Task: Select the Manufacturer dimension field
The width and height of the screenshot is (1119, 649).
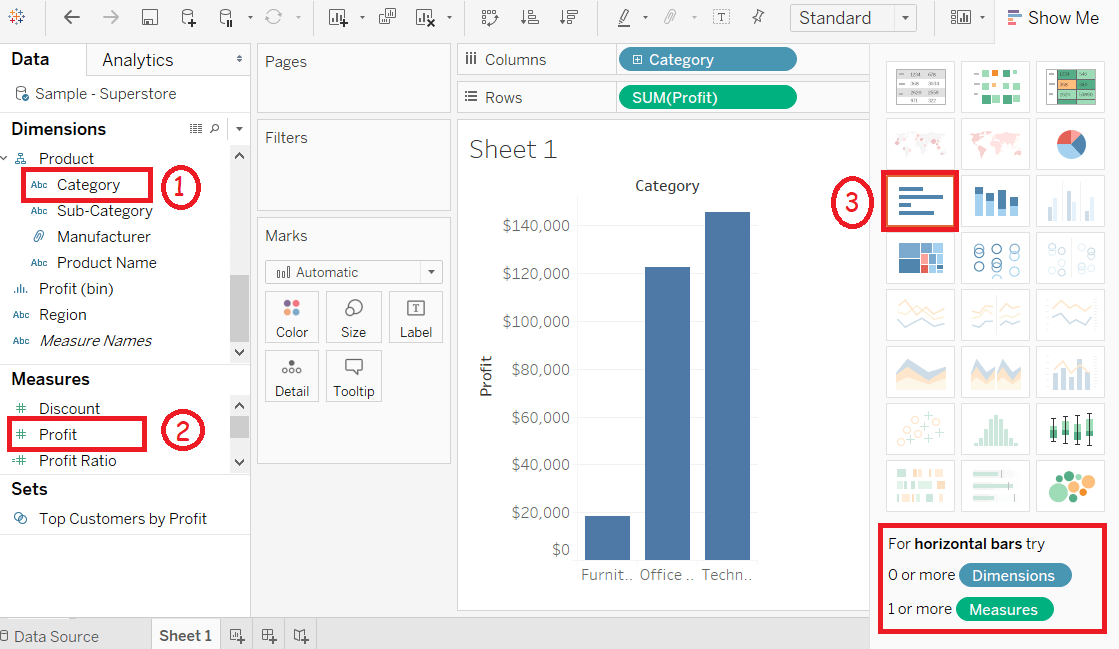Action: click(103, 236)
